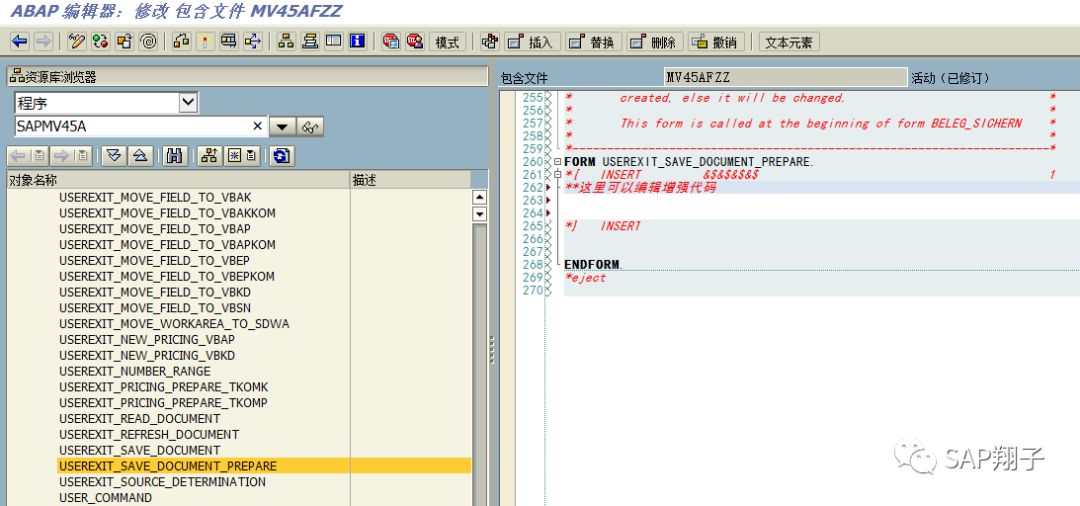Collapse all nodes with double up arrows
The height and width of the screenshot is (506, 1080).
(139, 156)
